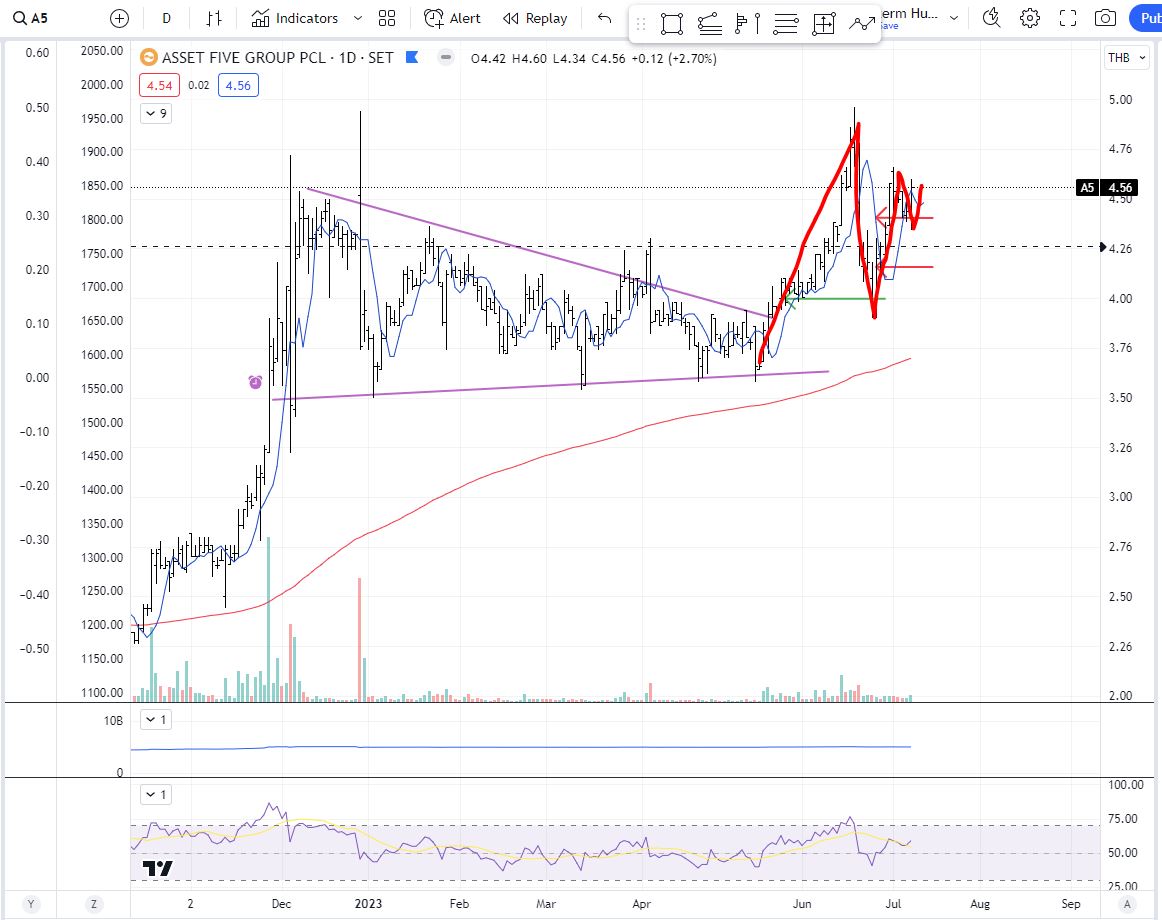Image resolution: width=1162 pixels, height=920 pixels.
Task: Click the 2050.00 left scale value
Action: pos(102,50)
